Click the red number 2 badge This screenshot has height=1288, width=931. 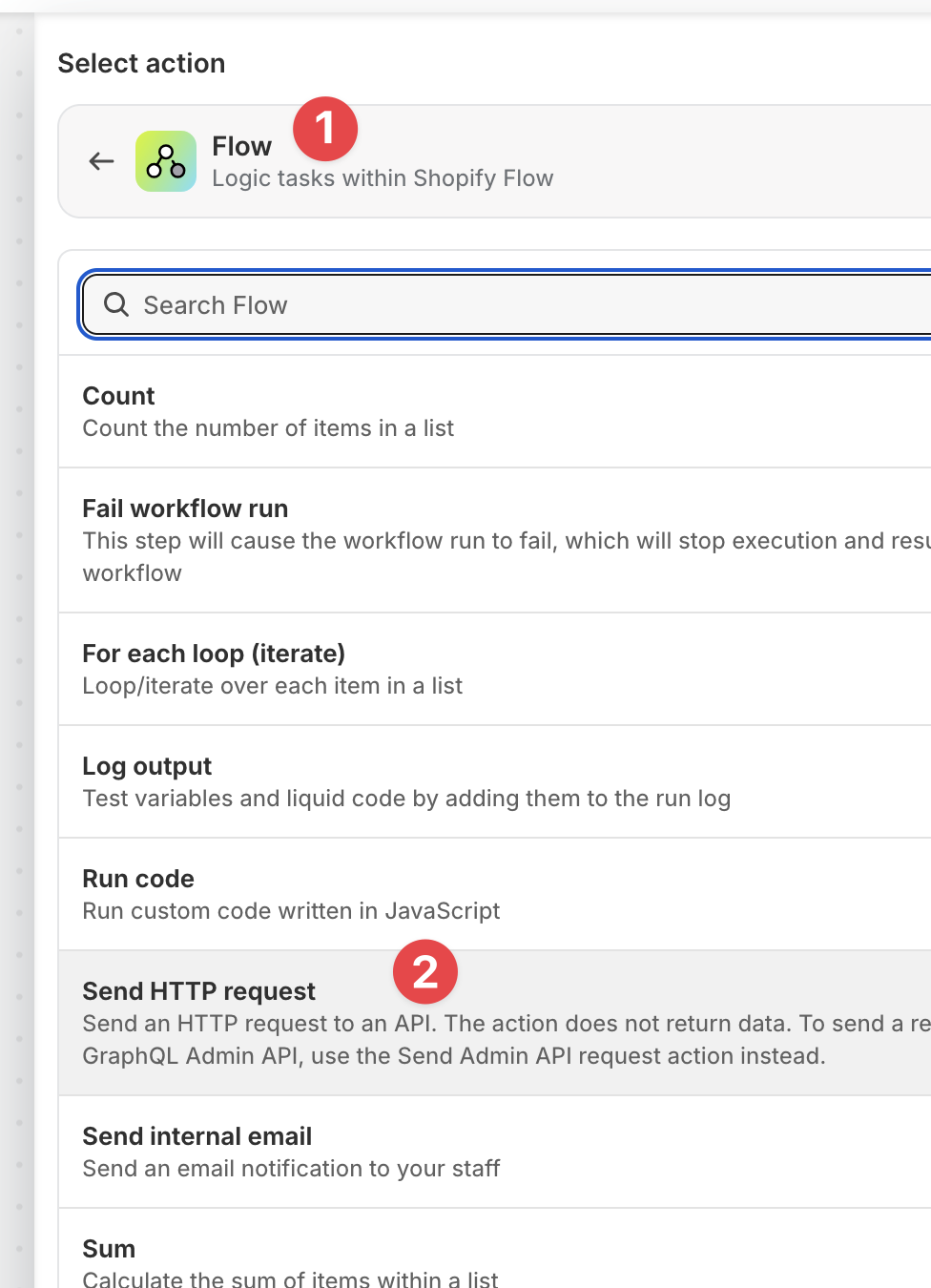coord(425,972)
